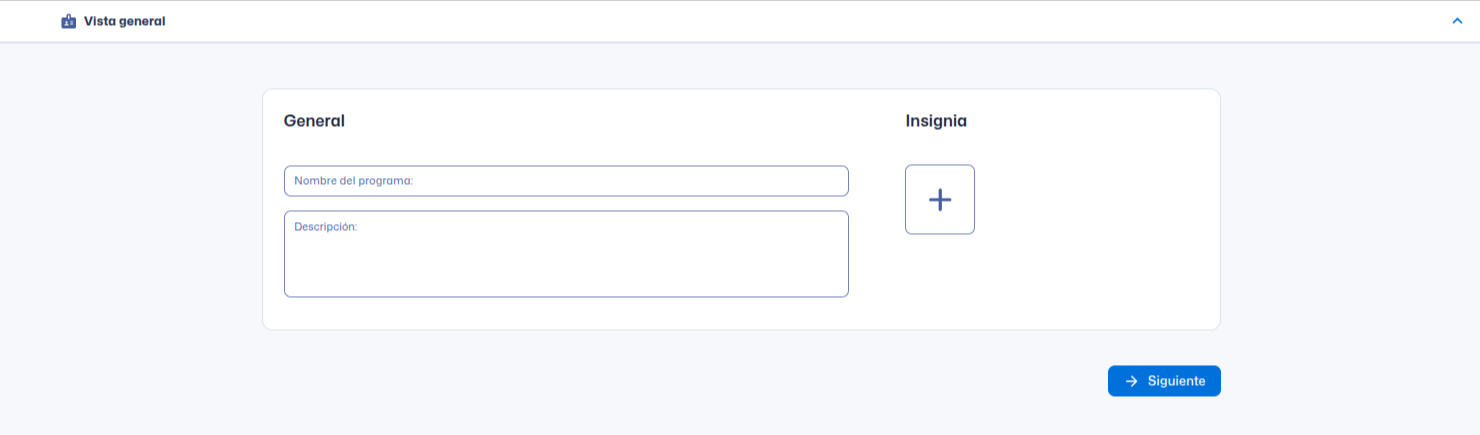Focus the Nombre del programa field
The width and height of the screenshot is (1480, 435).
pos(566,181)
